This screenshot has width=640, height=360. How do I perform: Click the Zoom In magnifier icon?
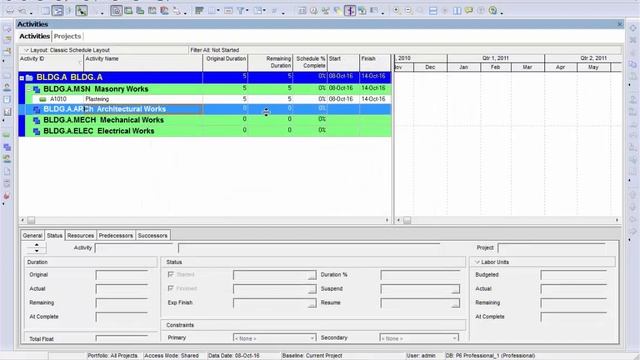click(x=397, y=11)
